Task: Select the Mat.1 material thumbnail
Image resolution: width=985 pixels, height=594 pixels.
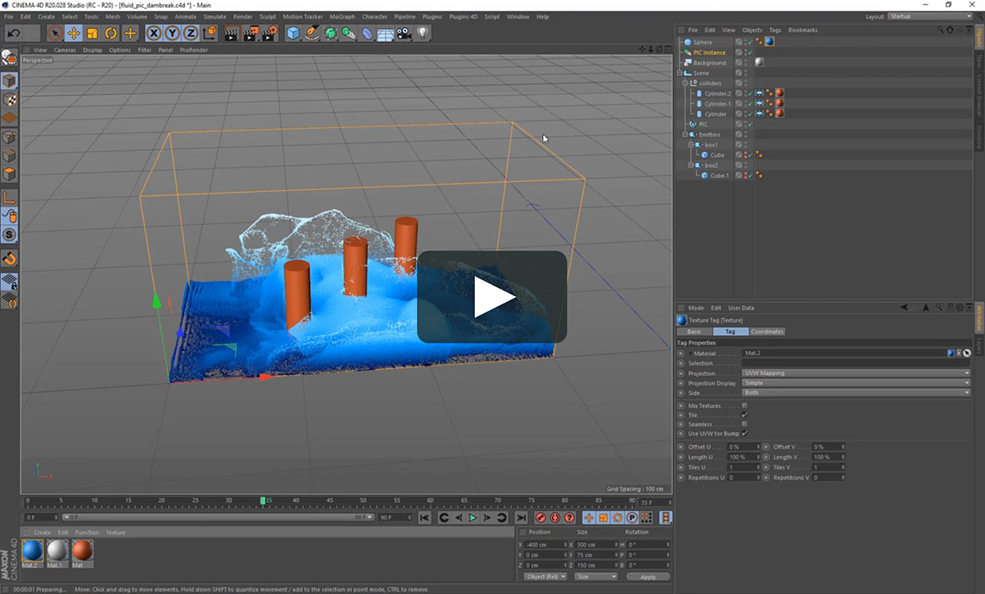Action: point(57,552)
